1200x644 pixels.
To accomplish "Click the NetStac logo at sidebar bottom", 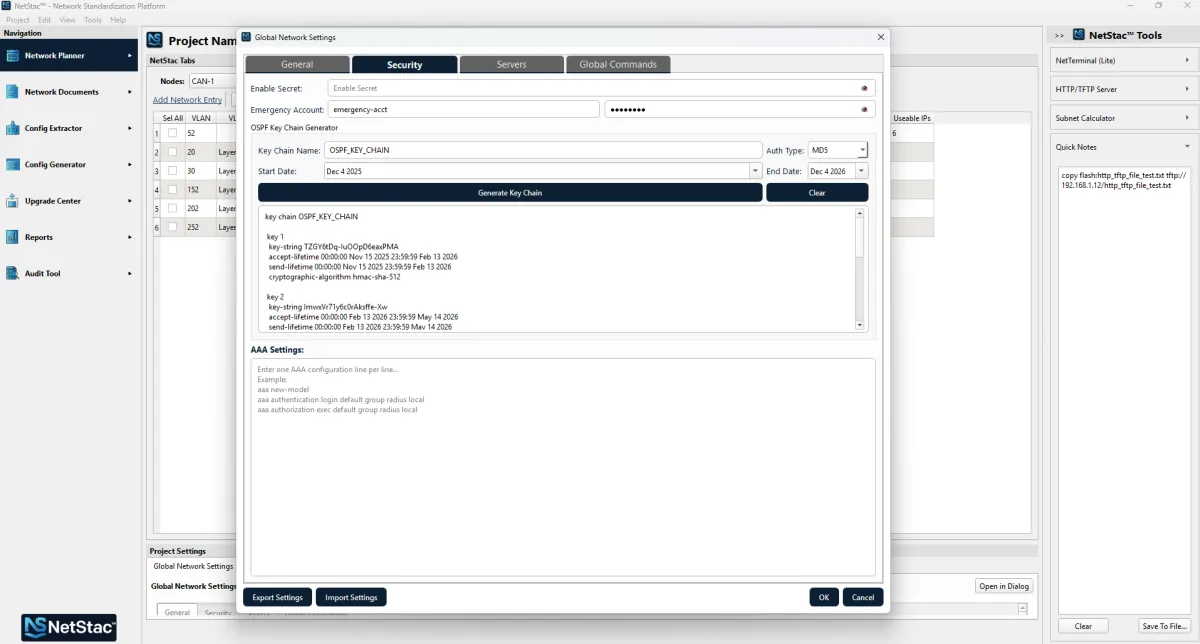I will (x=70, y=627).
